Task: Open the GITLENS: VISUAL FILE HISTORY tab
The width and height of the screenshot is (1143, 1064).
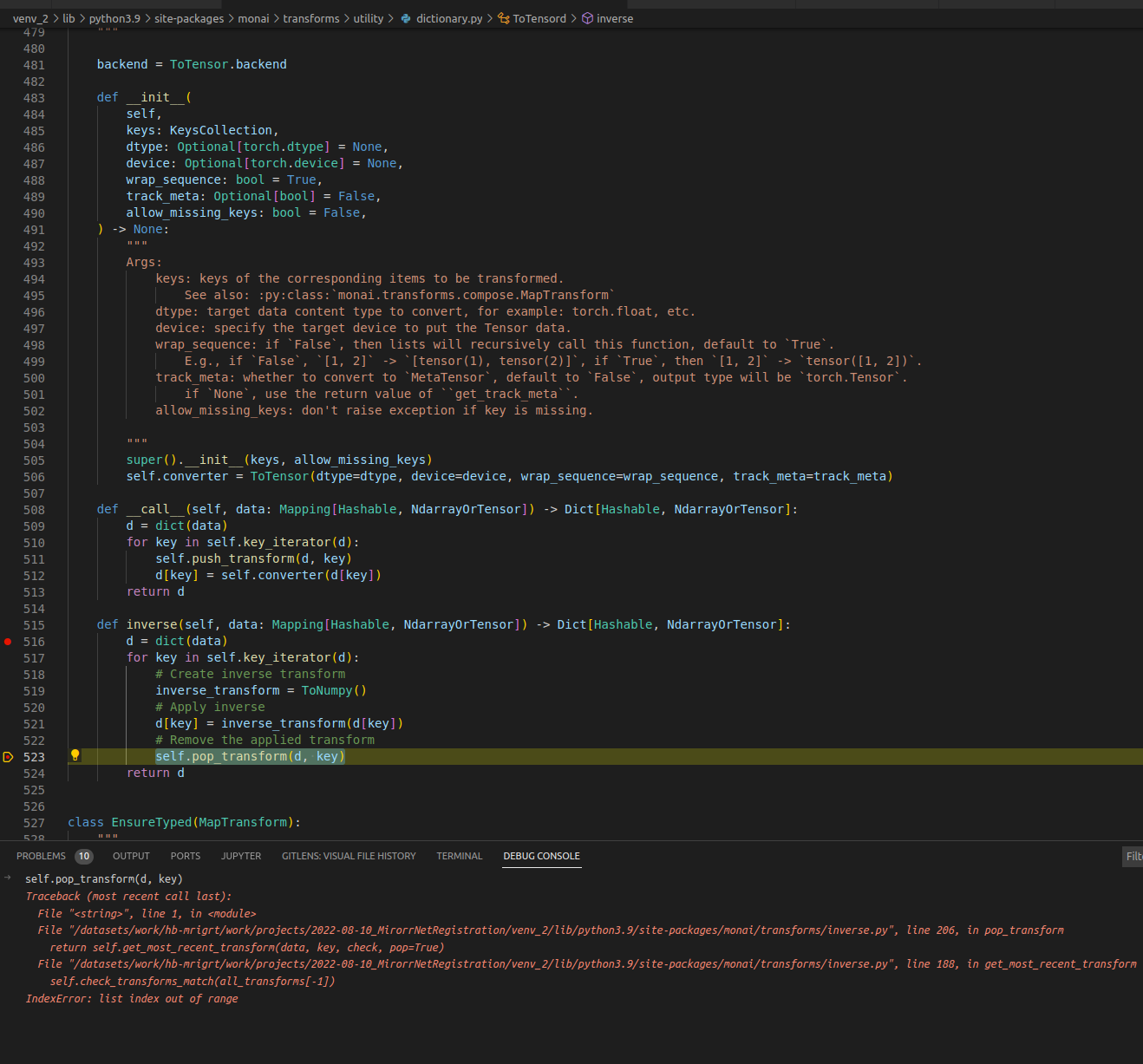Action: (349, 856)
